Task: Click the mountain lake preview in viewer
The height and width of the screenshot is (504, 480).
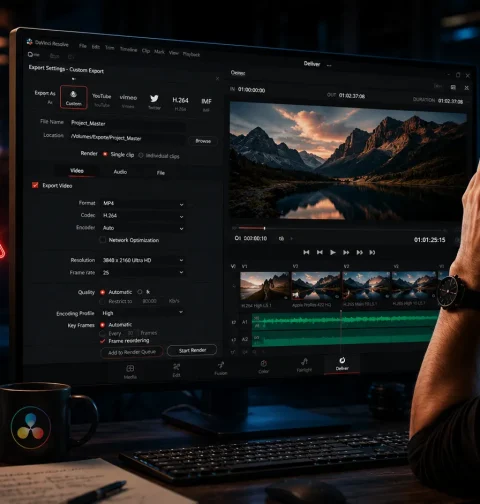Action: coord(348,161)
